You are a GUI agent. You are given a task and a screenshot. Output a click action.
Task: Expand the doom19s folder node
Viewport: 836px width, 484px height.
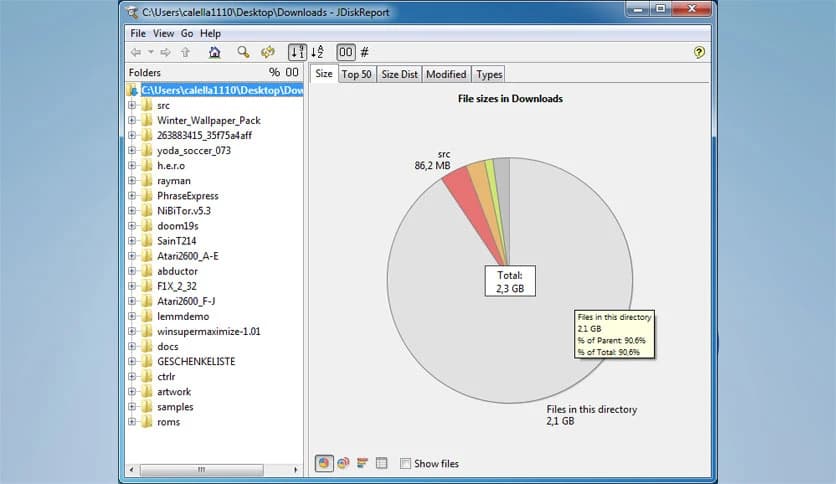click(132, 226)
